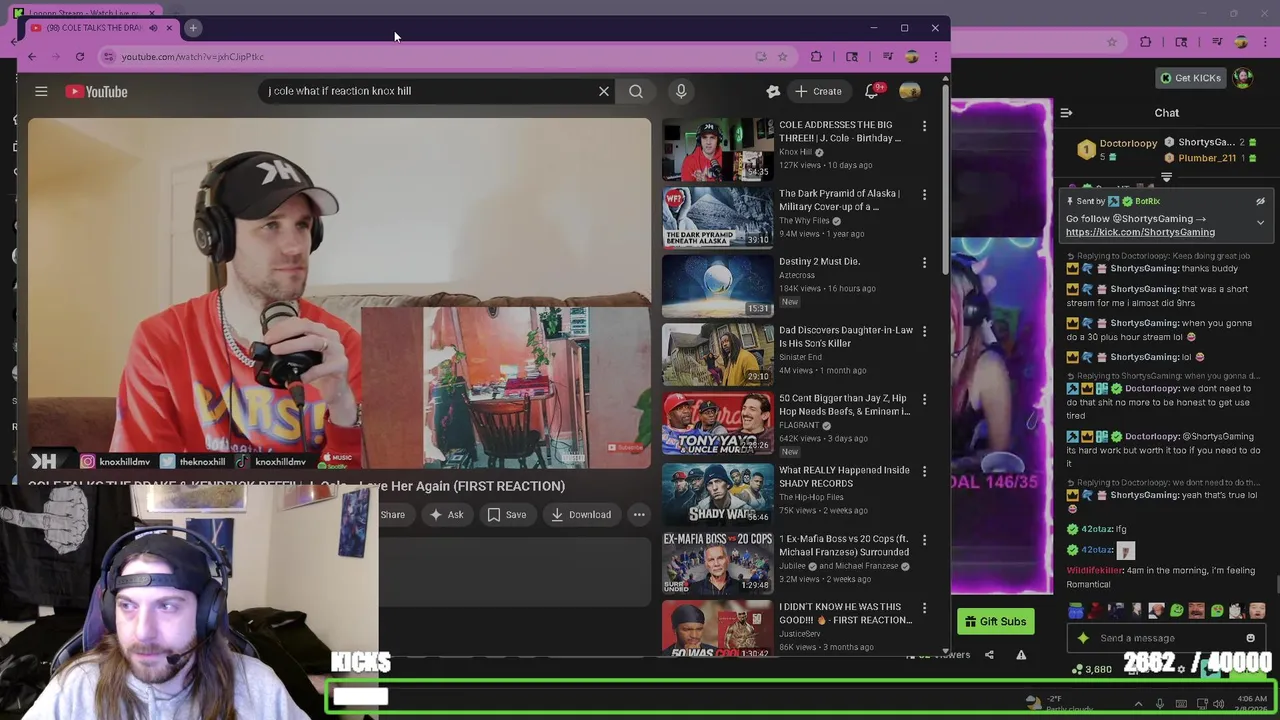Viewport: 1280px width, 720px height.
Task: Open the taskbar clock 4:06 AM
Action: click(x=1251, y=704)
